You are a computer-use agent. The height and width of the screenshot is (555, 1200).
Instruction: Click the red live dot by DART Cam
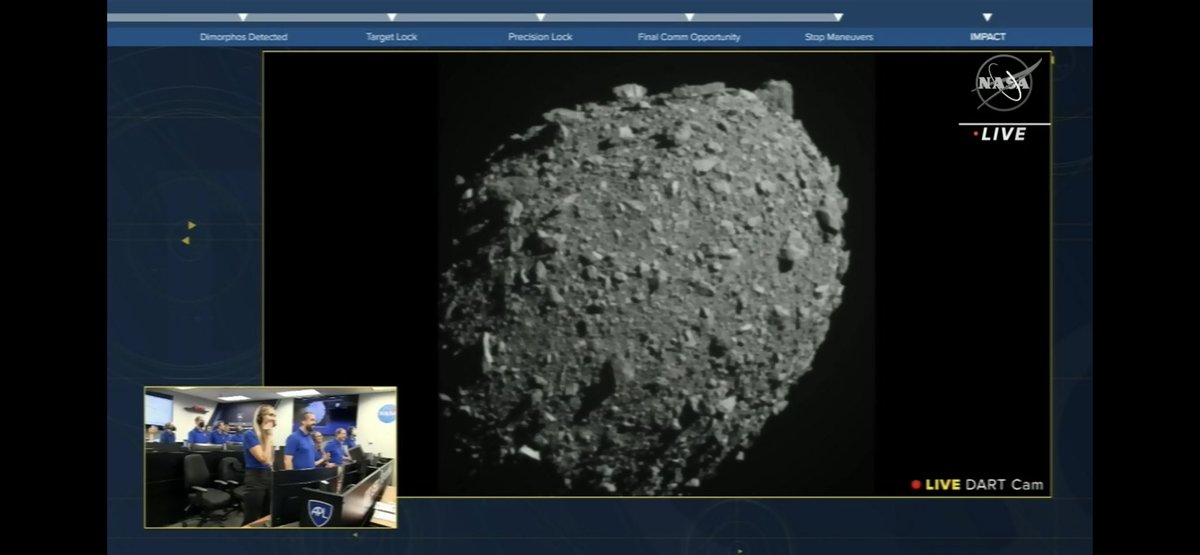pyautogui.click(x=916, y=485)
